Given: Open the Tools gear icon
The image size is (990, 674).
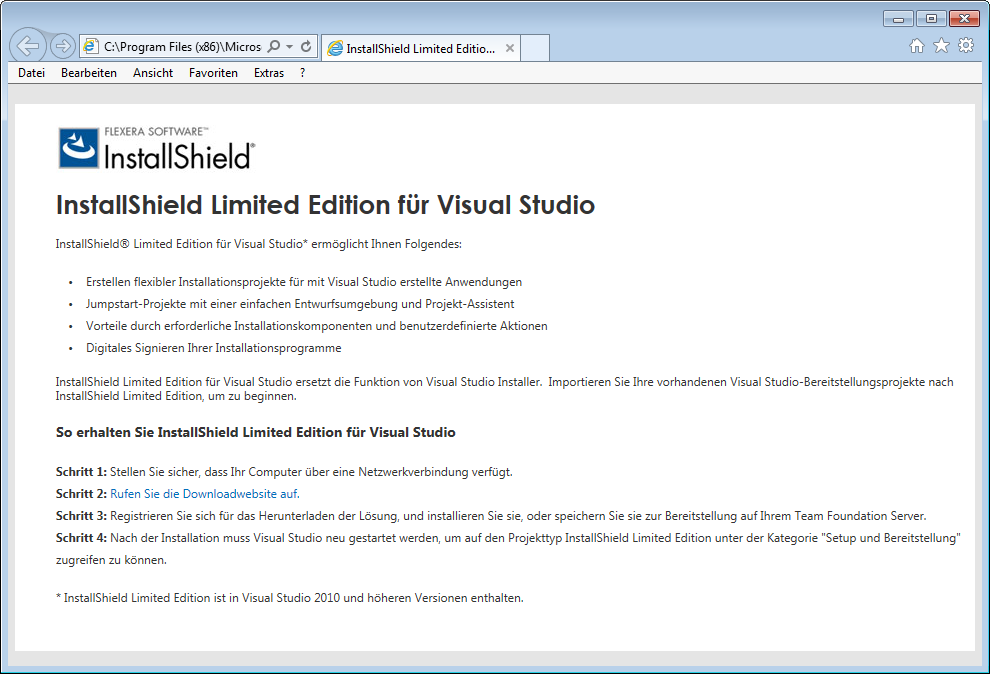Looking at the screenshot, I should pyautogui.click(x=966, y=45).
